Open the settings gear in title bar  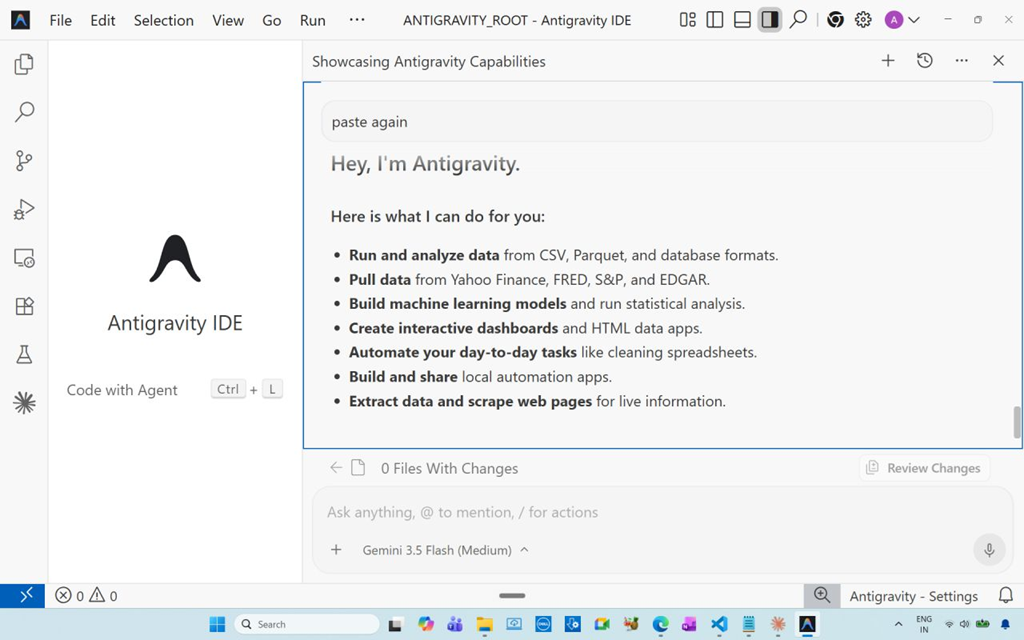[x=863, y=20]
